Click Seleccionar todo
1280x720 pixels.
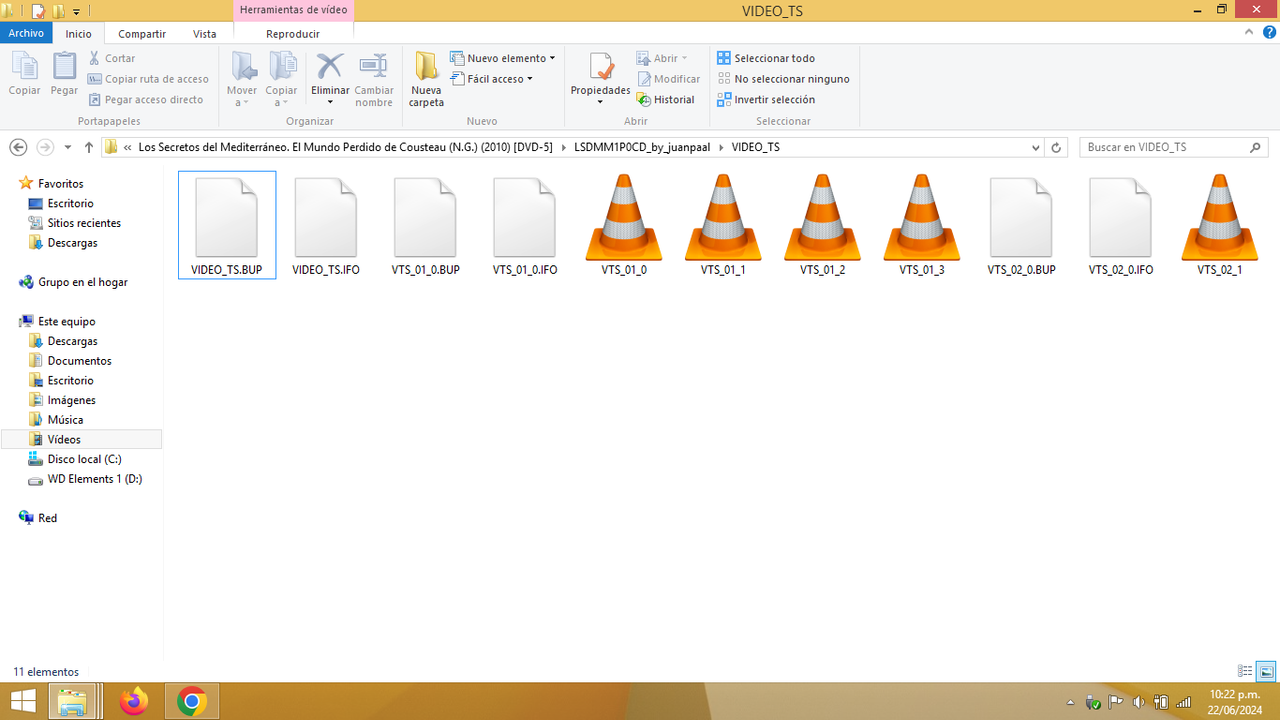click(766, 58)
